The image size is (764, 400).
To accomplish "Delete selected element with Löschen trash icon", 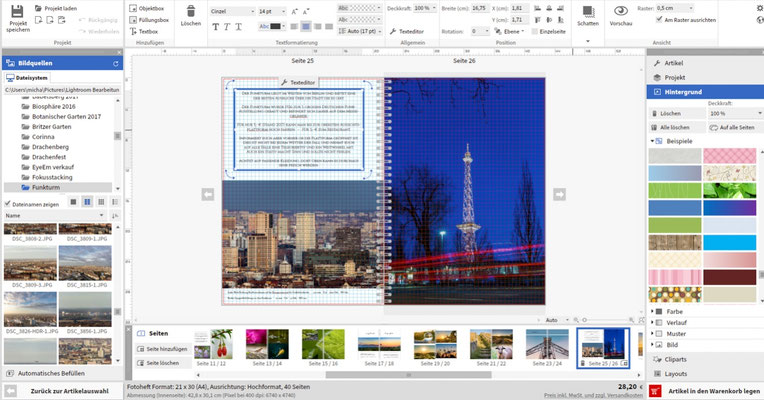I will click(x=191, y=16).
